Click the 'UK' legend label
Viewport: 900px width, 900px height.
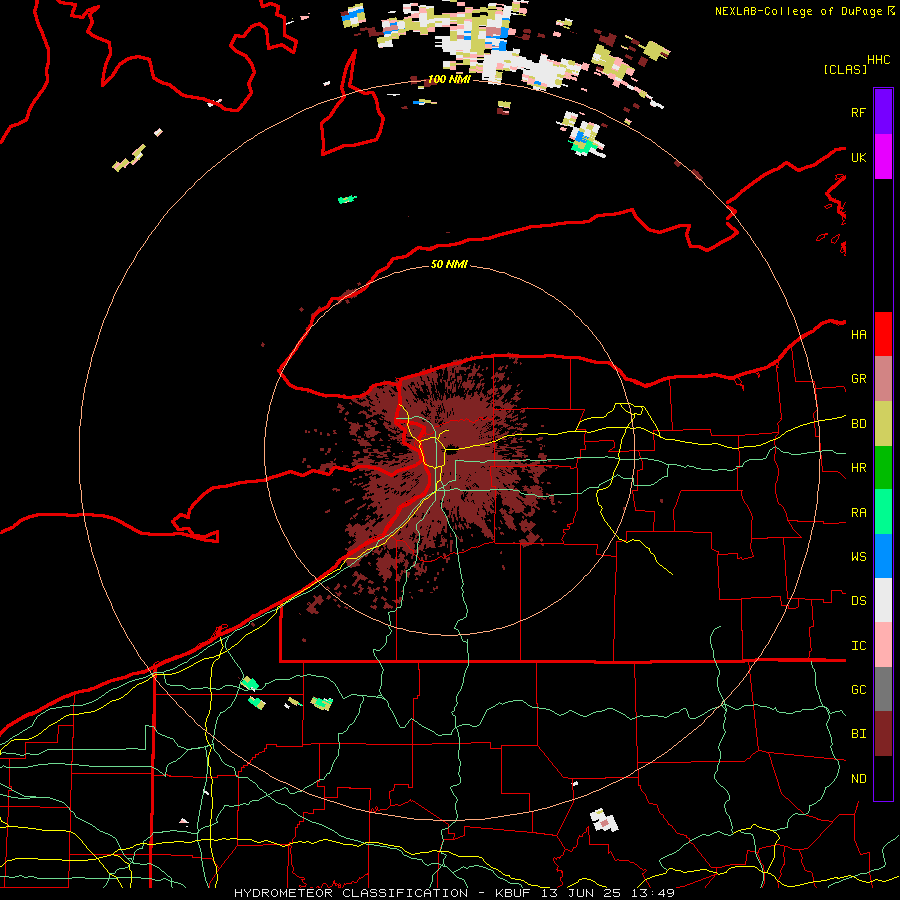[x=859, y=157]
